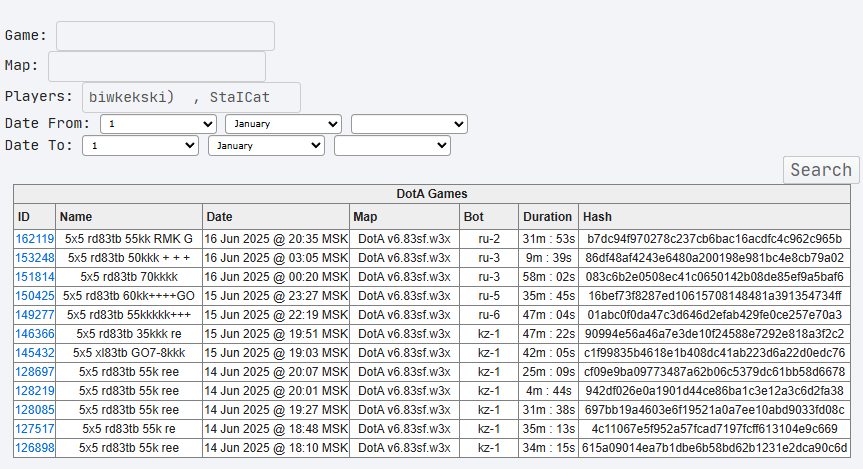The height and width of the screenshot is (469, 863).
Task: Select game name '5x5 rd83tb 55kkkkk+++'
Action: coord(129,315)
